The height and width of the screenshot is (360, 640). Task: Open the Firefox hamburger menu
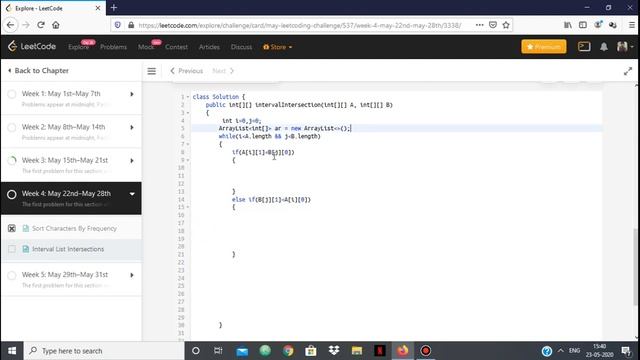(x=631, y=25)
